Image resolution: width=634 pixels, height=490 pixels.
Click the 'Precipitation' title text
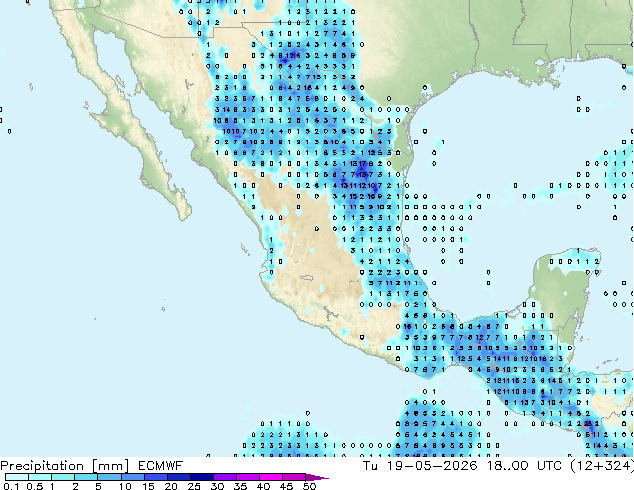[x=42, y=466]
